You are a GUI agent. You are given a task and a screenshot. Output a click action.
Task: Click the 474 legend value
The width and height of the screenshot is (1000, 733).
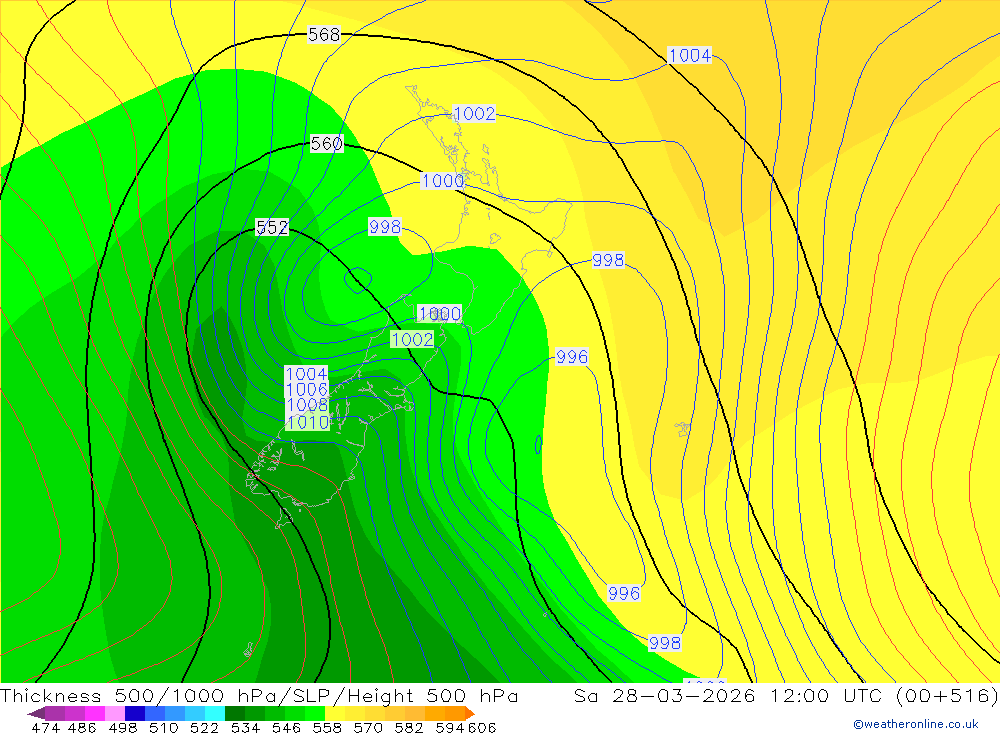(45, 727)
